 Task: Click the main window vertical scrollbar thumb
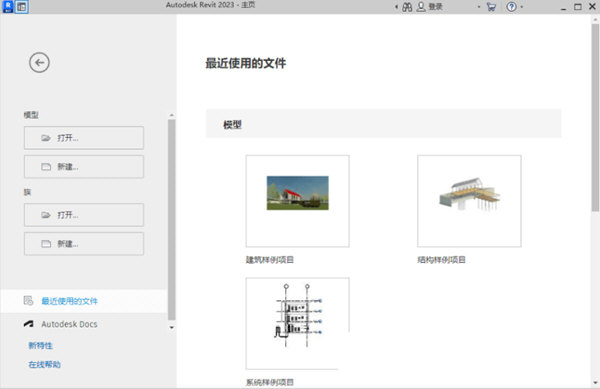(595, 117)
